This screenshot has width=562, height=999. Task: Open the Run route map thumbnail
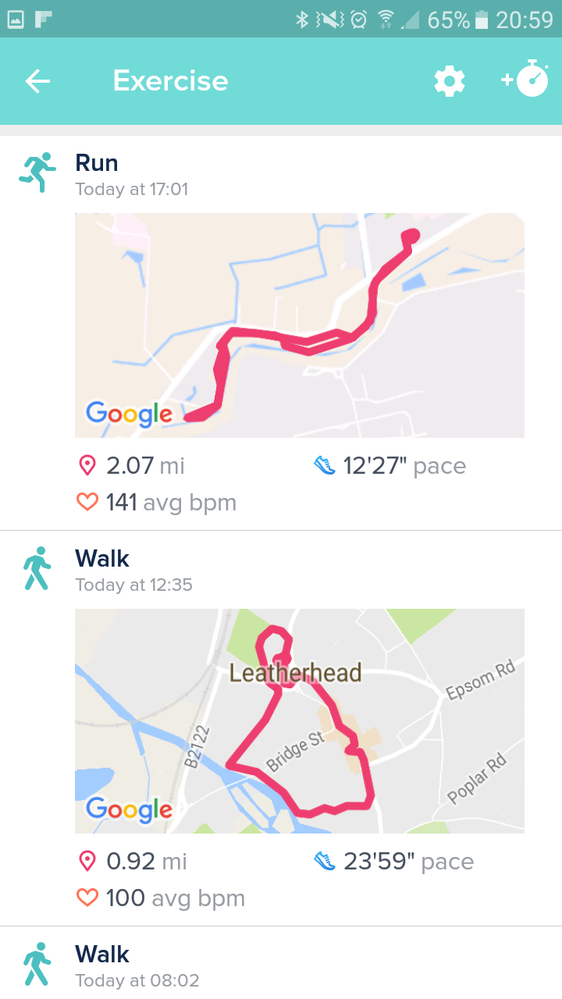[299, 325]
